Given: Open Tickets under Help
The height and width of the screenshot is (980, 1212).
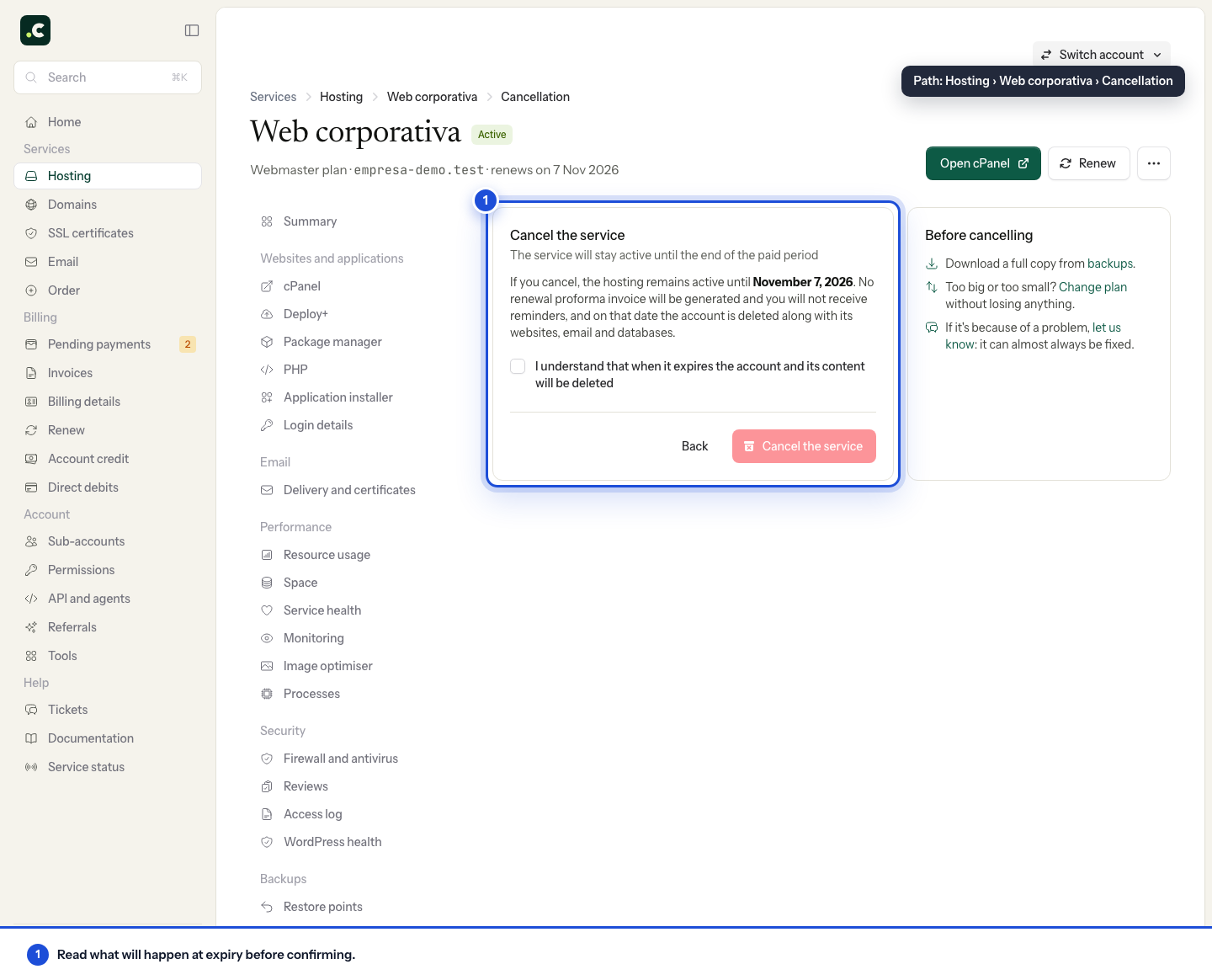Looking at the screenshot, I should point(108,710).
